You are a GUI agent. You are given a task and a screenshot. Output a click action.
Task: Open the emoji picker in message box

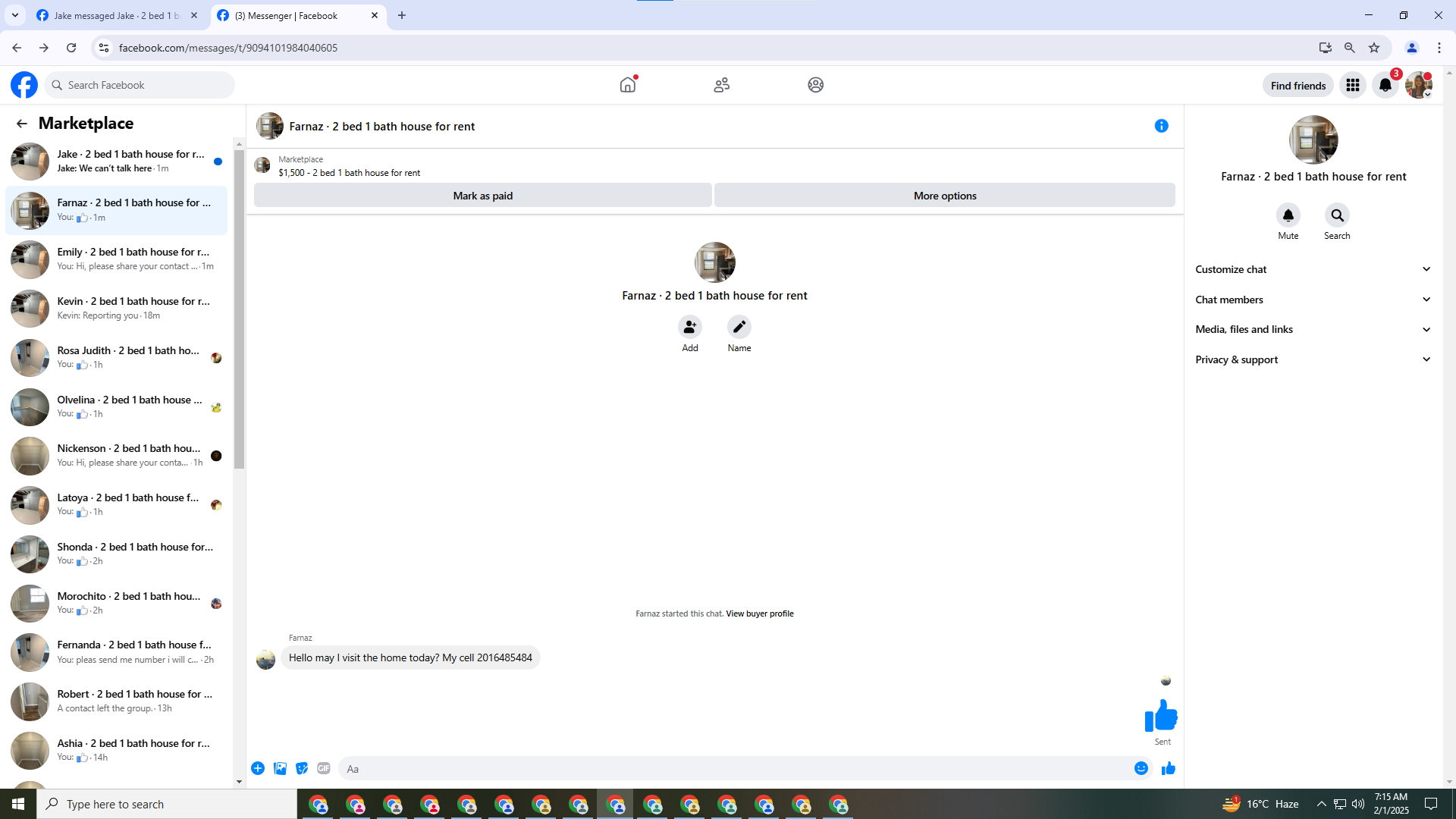pos(1141,768)
